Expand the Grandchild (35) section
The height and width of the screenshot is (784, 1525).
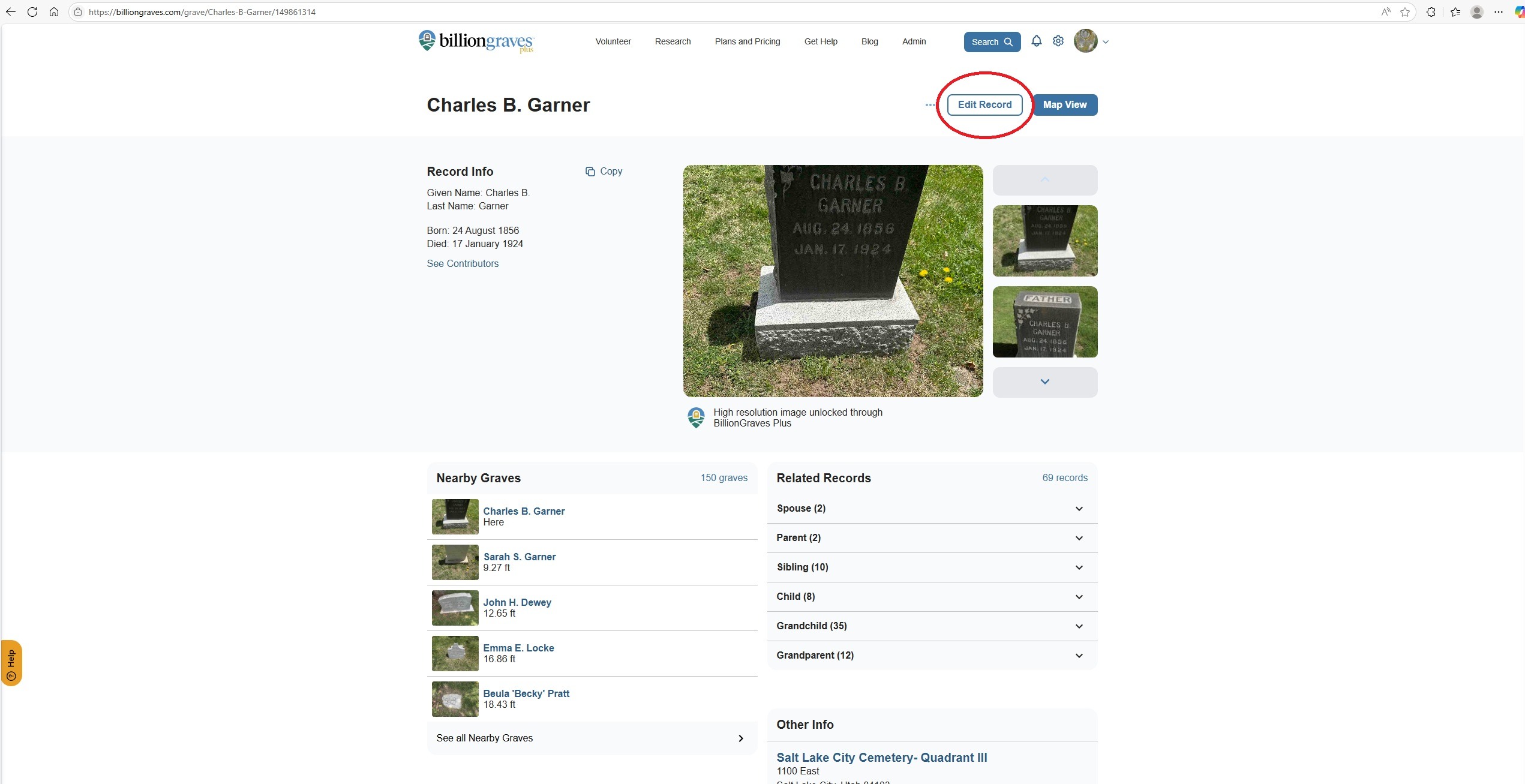coord(932,626)
